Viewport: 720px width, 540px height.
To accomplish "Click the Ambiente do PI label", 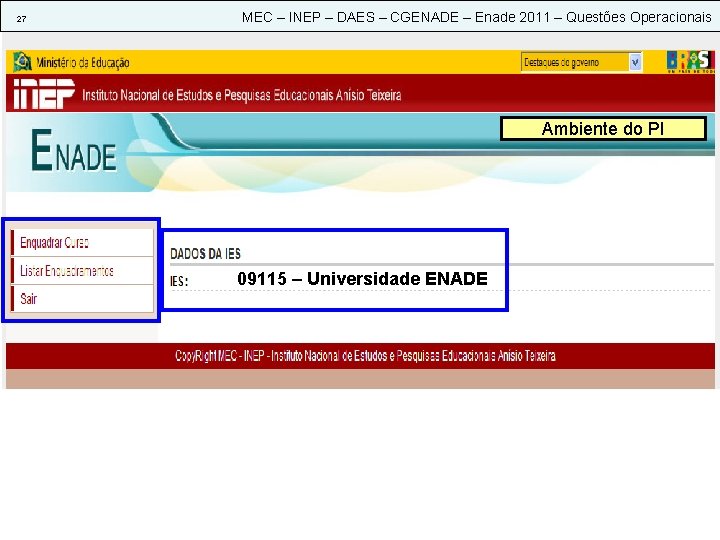I will point(603,129).
